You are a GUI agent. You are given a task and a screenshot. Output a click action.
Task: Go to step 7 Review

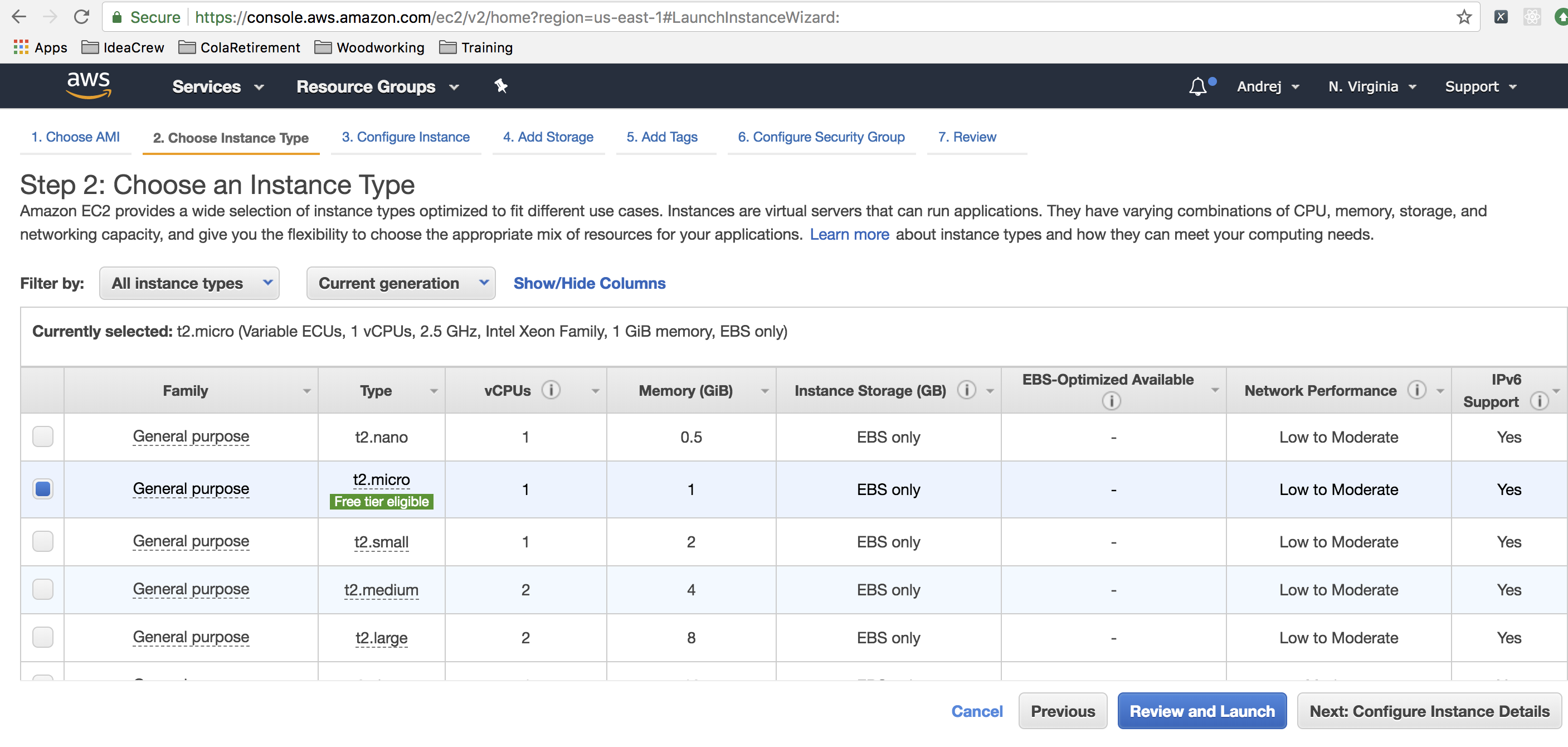tap(967, 137)
